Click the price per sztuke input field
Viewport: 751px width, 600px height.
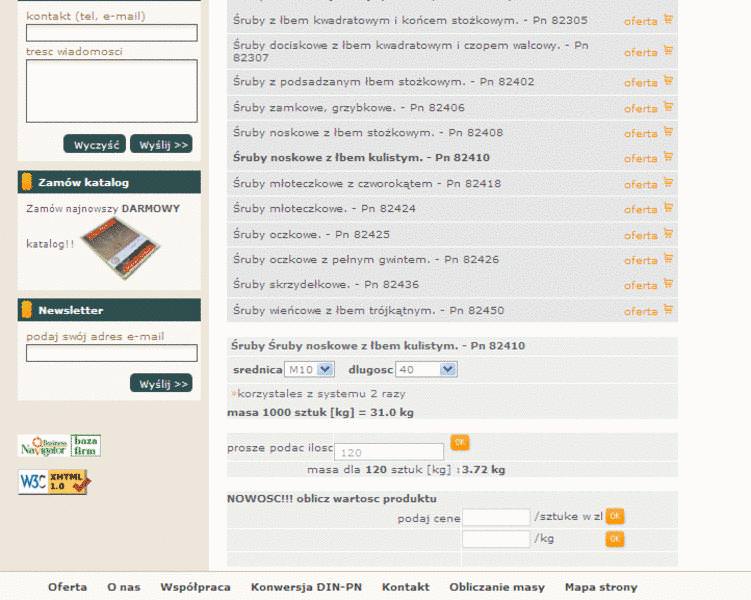tap(495, 517)
